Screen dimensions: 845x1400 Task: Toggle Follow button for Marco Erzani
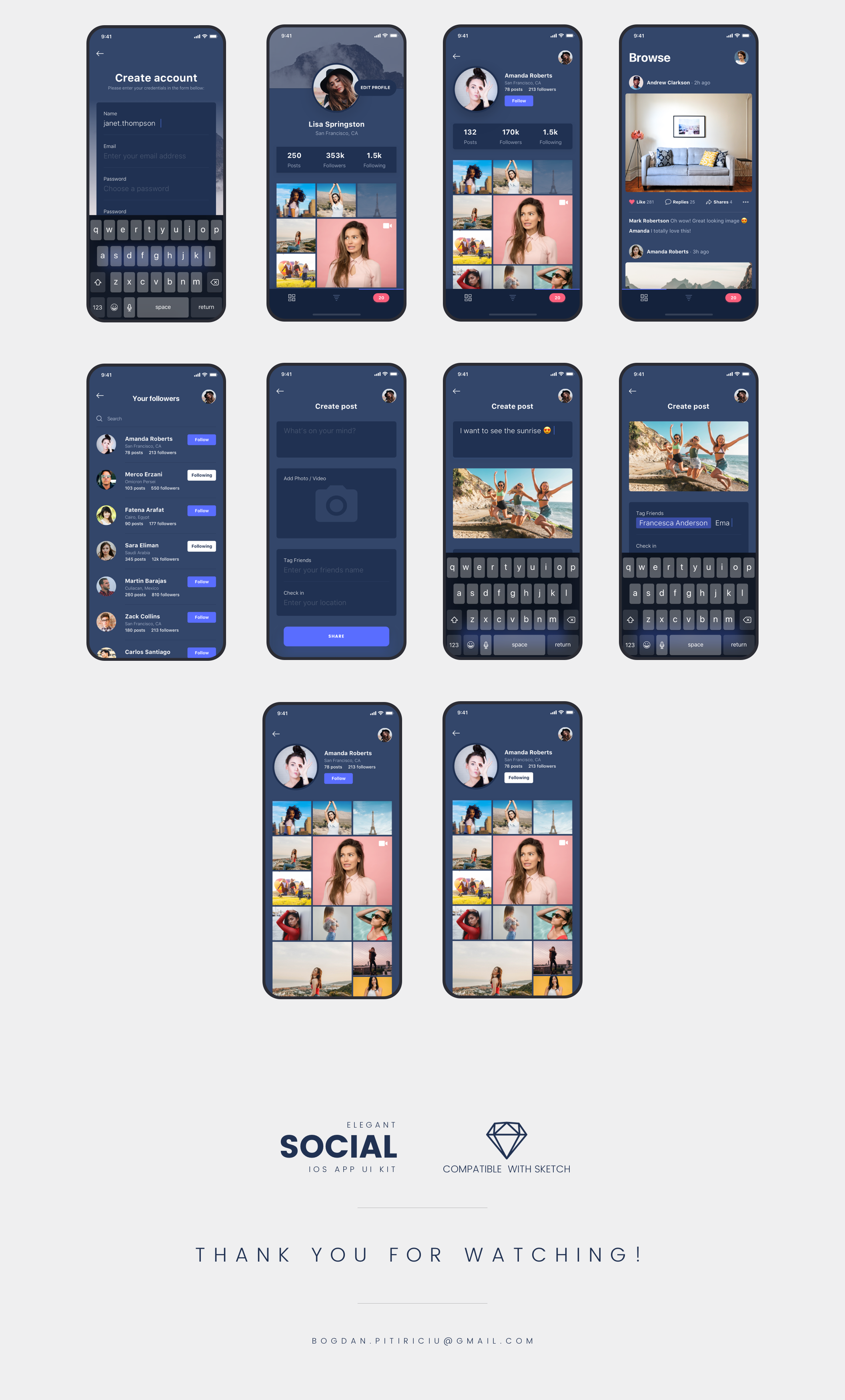(x=201, y=474)
